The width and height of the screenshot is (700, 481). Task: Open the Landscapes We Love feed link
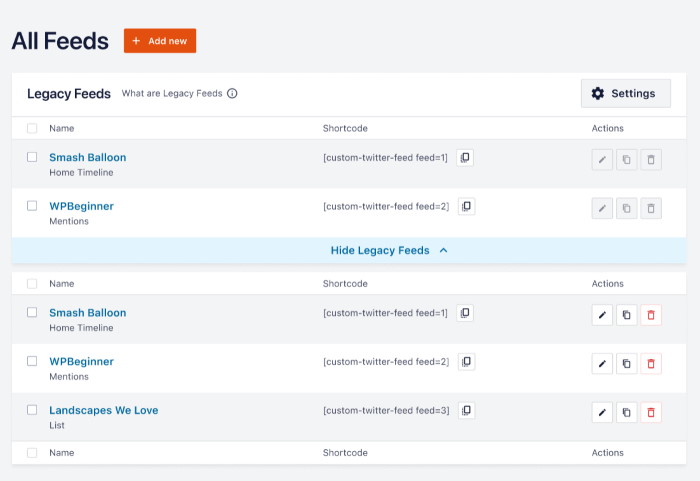(x=104, y=410)
